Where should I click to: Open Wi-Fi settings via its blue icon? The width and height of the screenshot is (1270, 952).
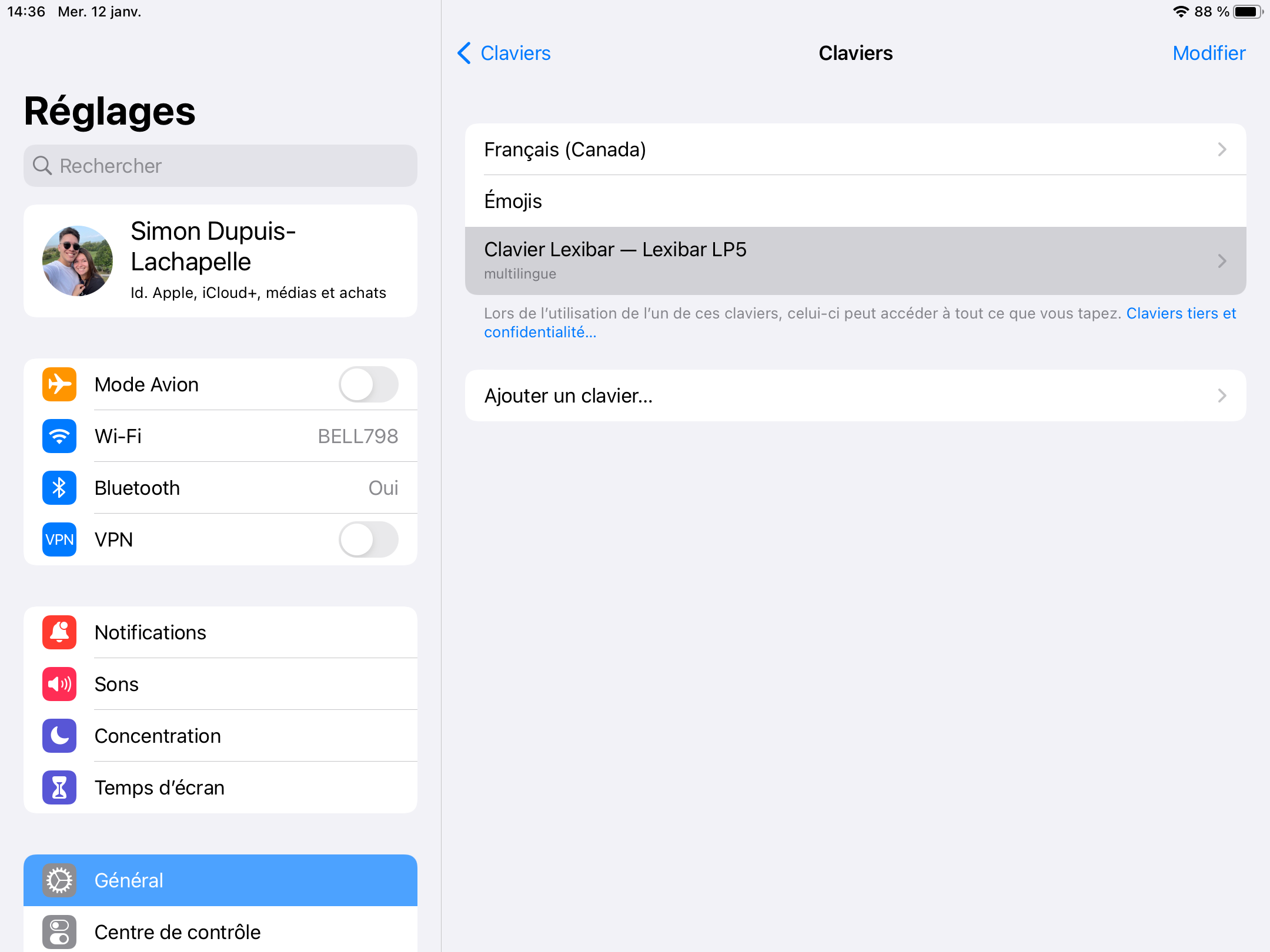tap(59, 436)
